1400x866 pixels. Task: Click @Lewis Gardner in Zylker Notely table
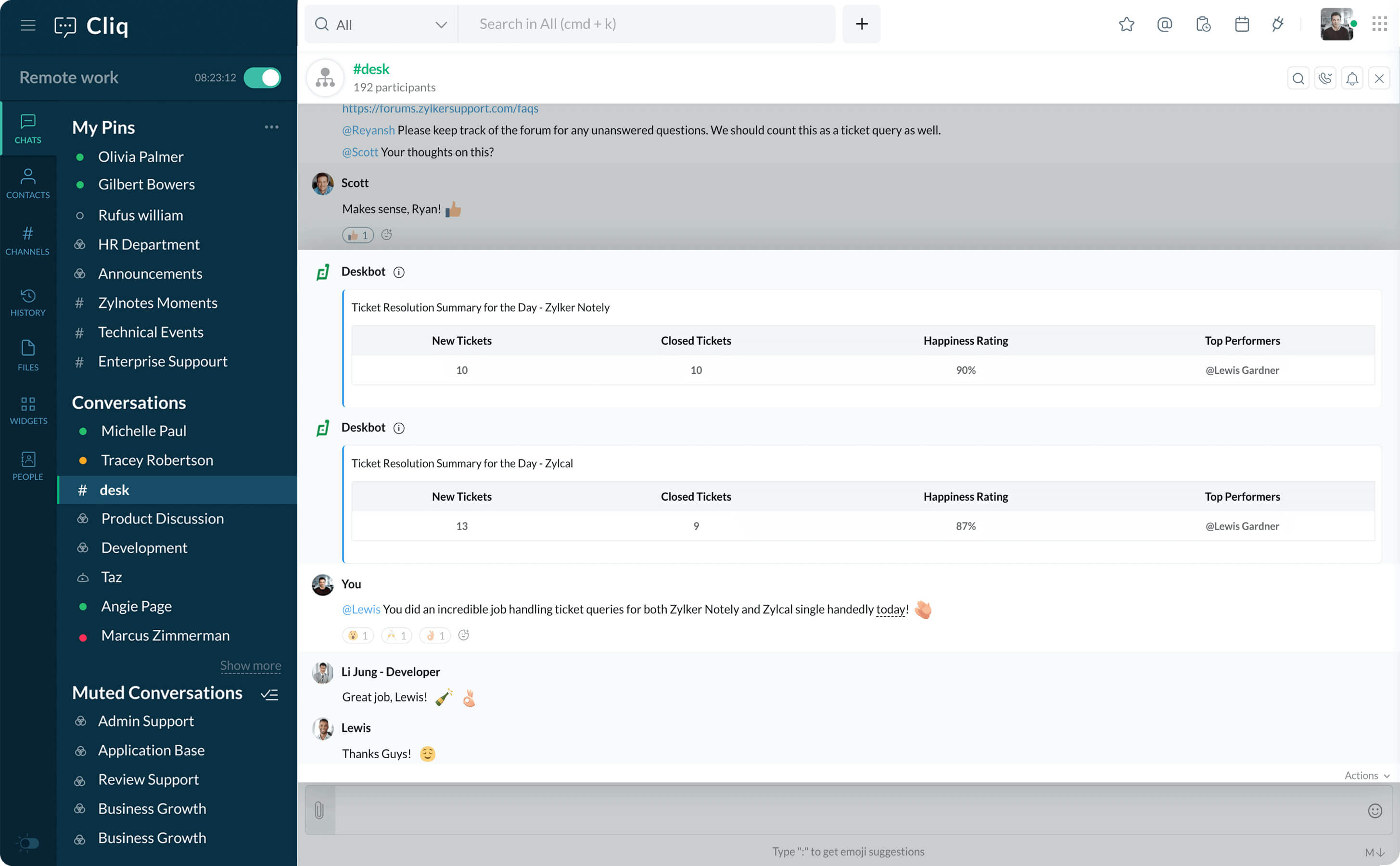click(x=1242, y=370)
